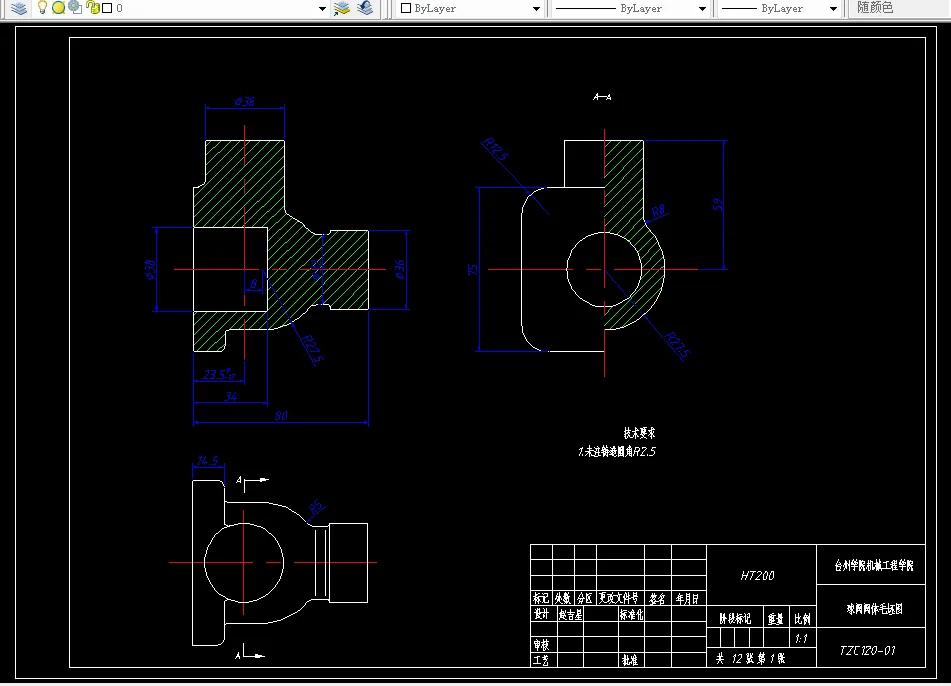Select the ø38 diameter dimension
Image resolution: width=951 pixels, height=686 pixels.
[150, 269]
